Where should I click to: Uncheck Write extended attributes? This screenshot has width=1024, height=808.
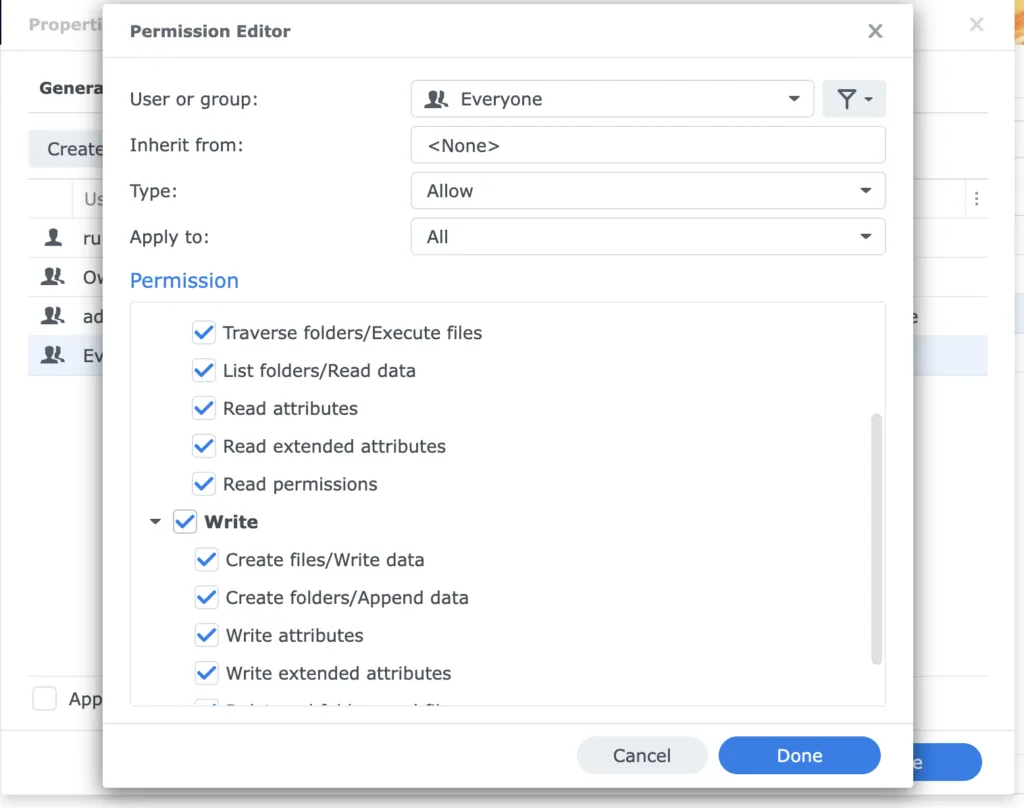coord(206,673)
